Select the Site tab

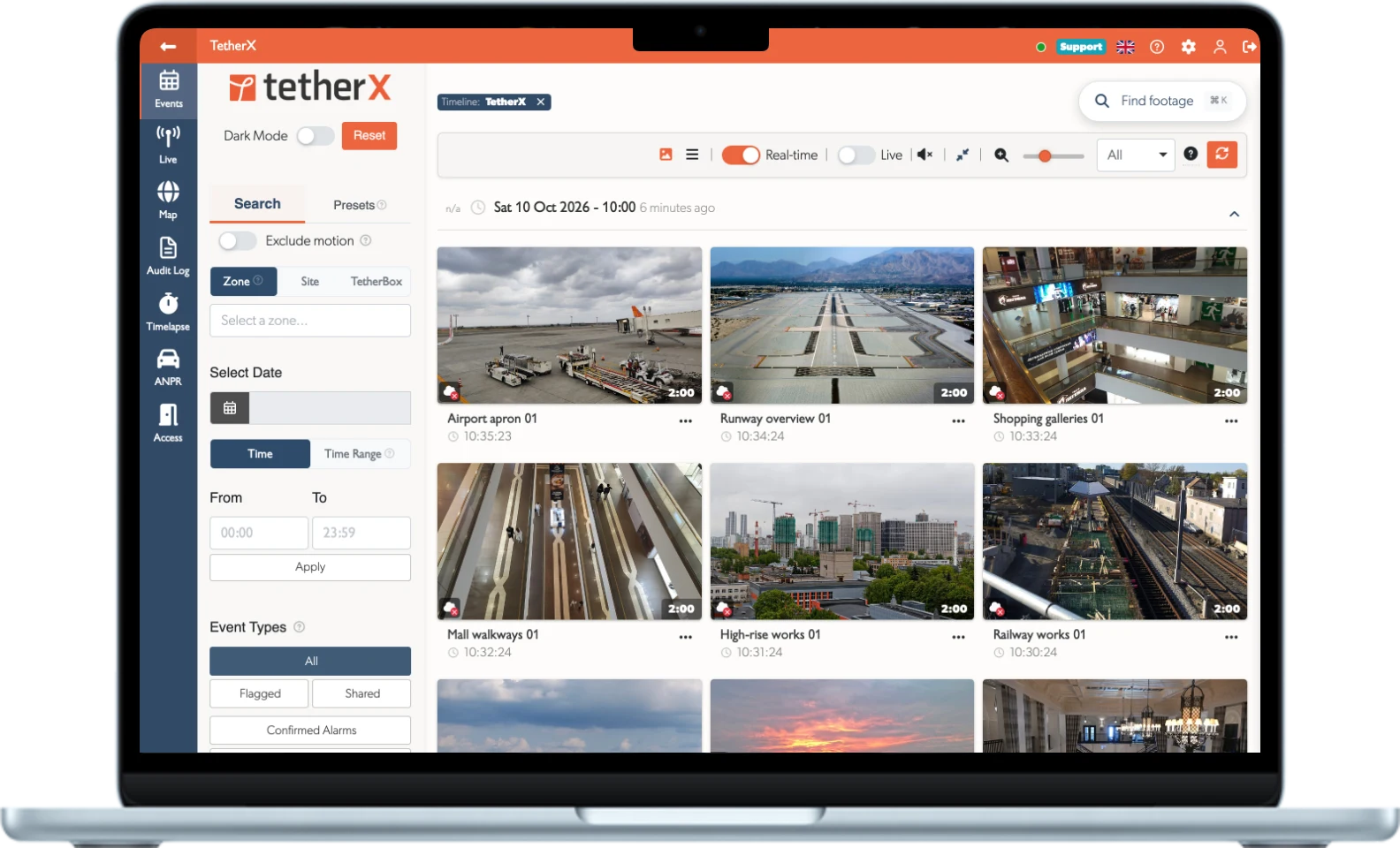(310, 282)
